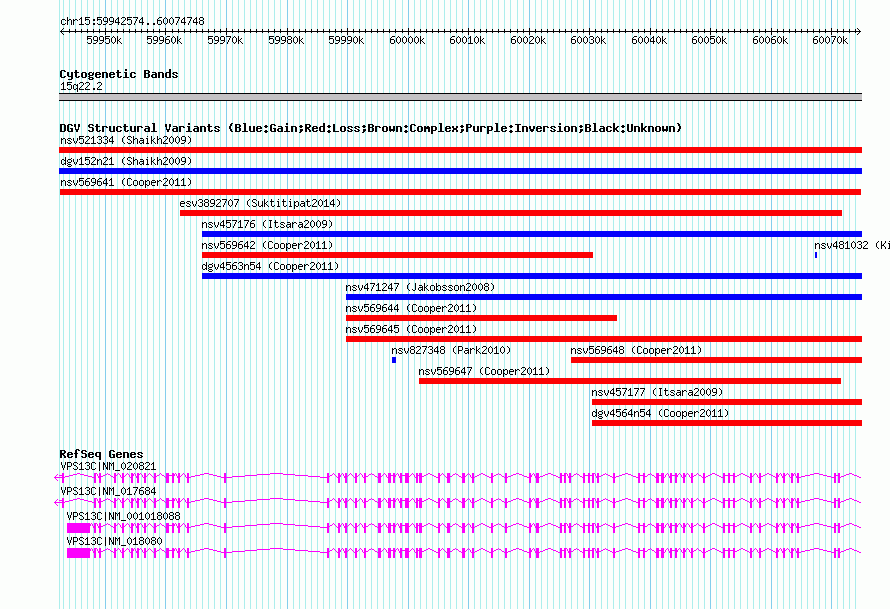Click the nsv569642 (Cooper2011) label
Viewport: 890px width, 609px height.
(267, 245)
